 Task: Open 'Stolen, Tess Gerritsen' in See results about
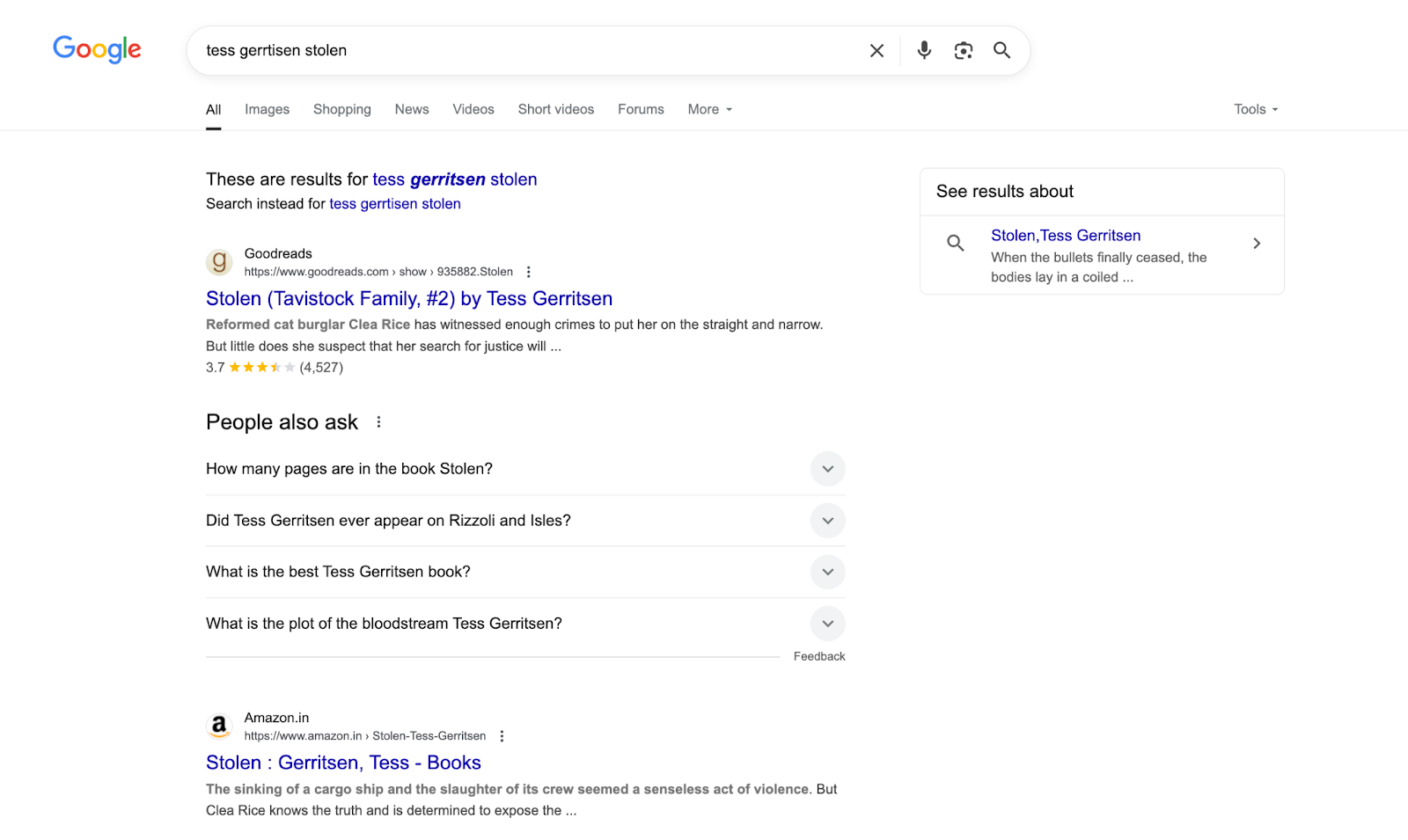1065,235
